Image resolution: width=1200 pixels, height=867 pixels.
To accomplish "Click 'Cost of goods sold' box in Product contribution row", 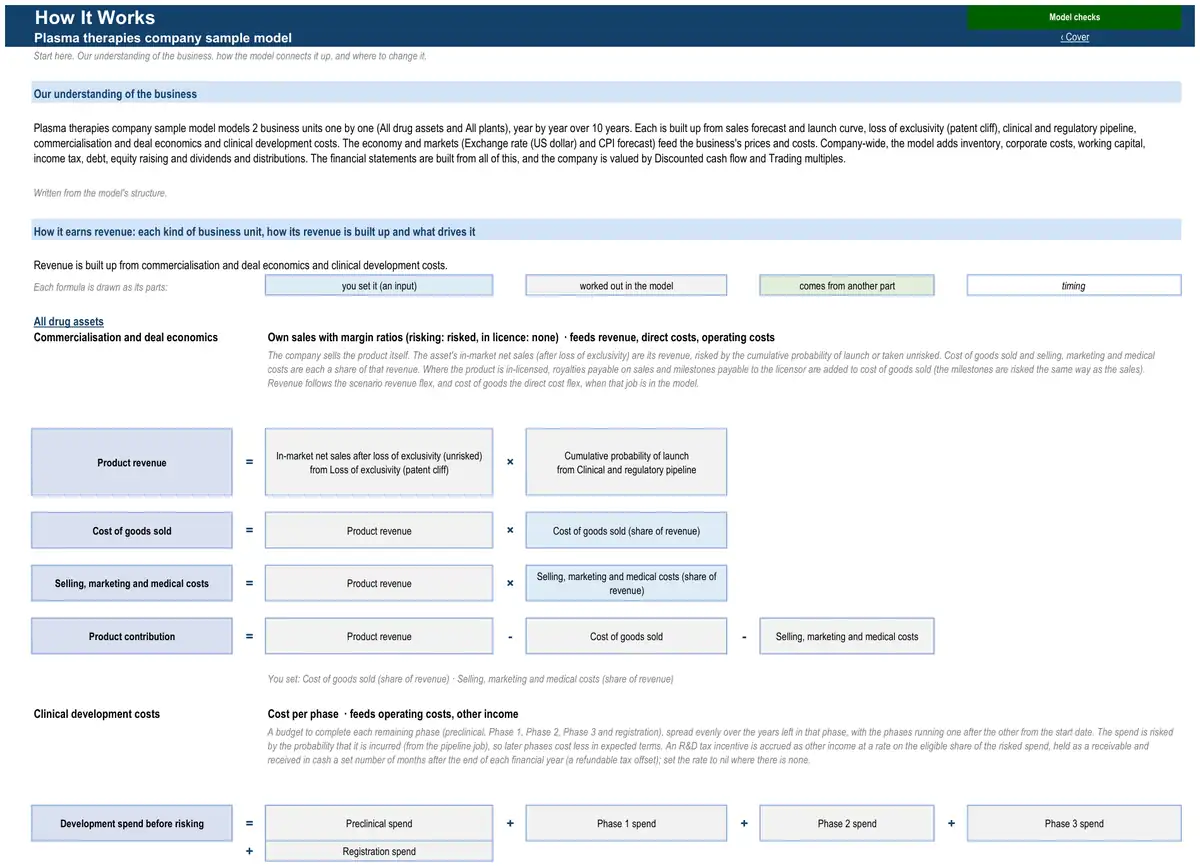I will (626, 637).
